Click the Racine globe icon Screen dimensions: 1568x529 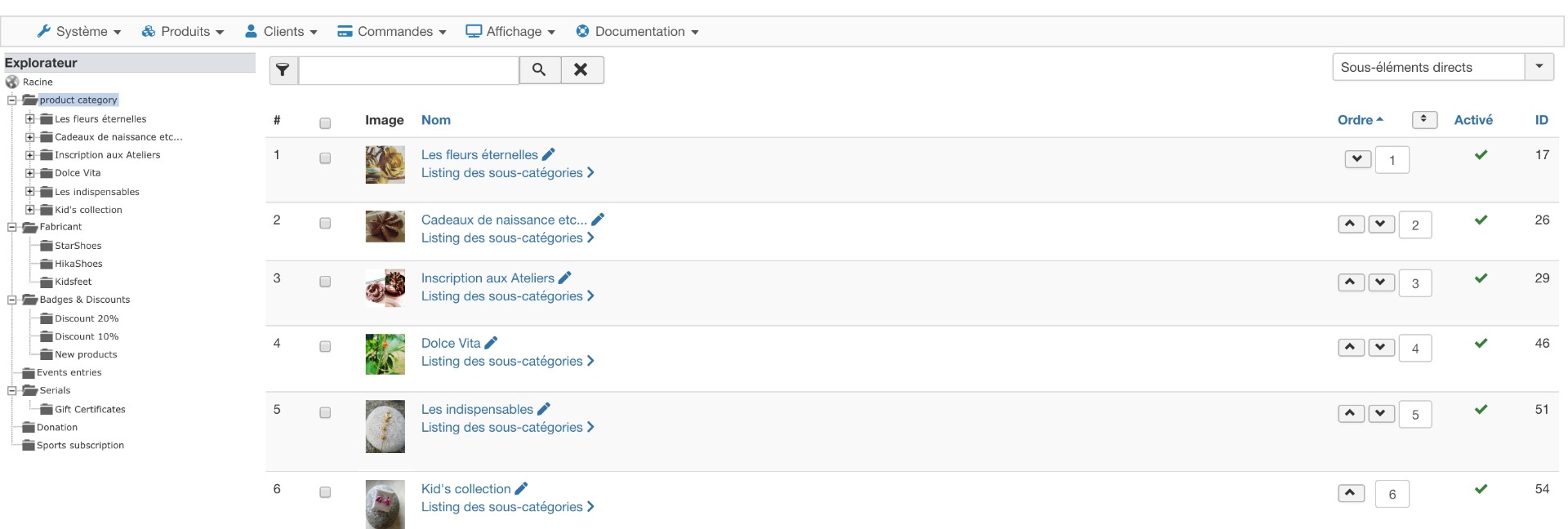coord(12,82)
